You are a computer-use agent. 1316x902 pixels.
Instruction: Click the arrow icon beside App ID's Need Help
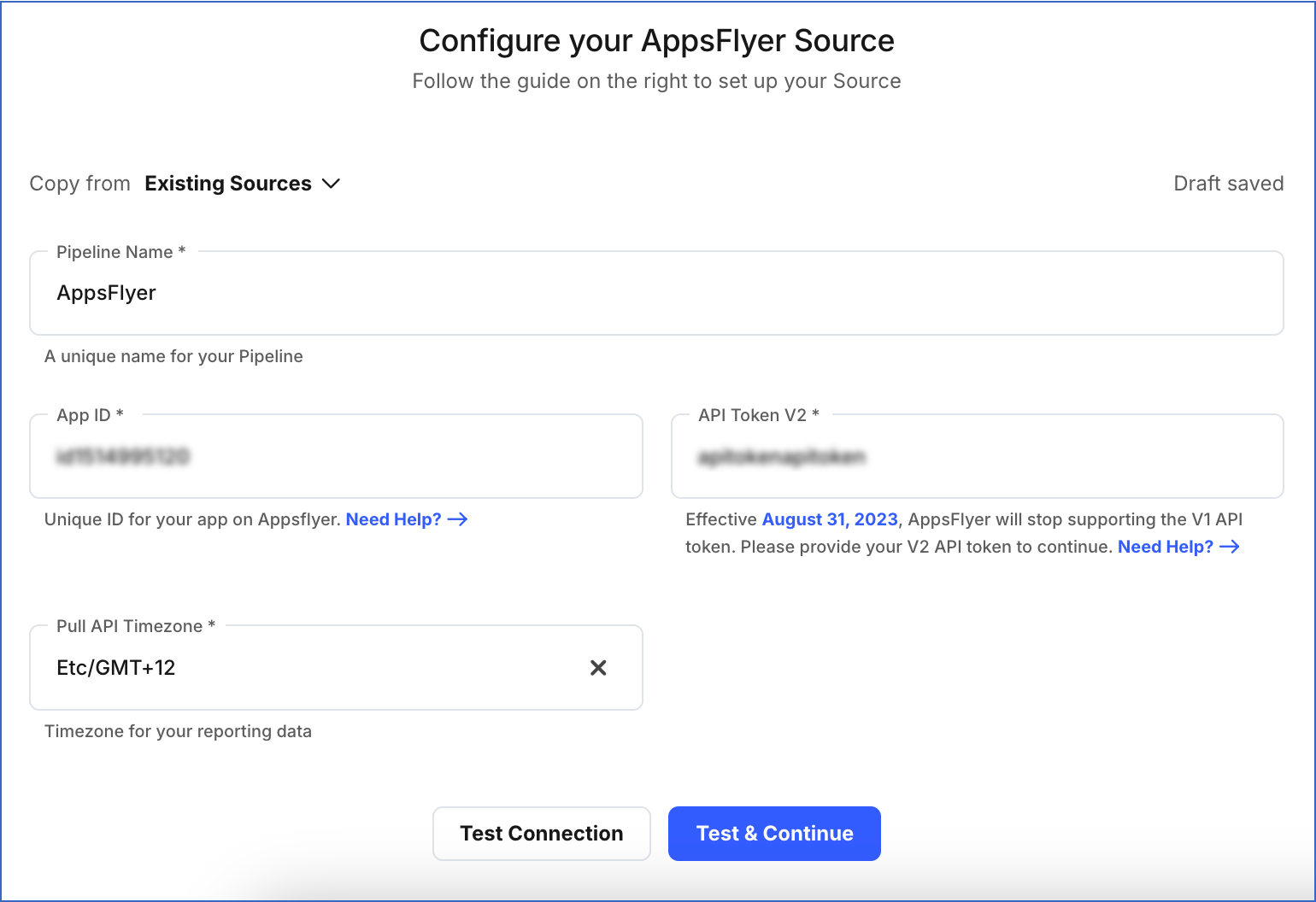click(x=459, y=519)
